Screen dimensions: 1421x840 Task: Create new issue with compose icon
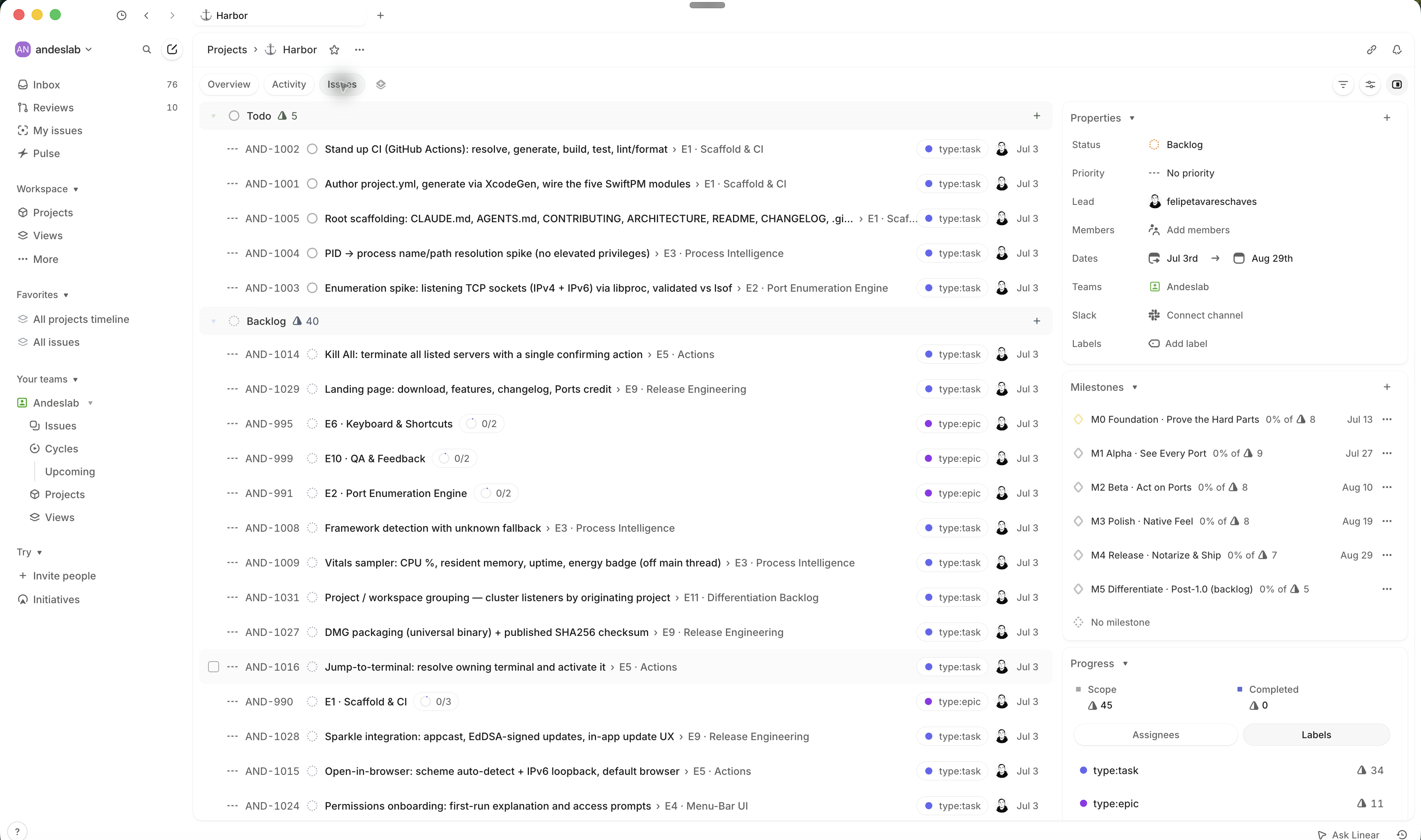(172, 49)
